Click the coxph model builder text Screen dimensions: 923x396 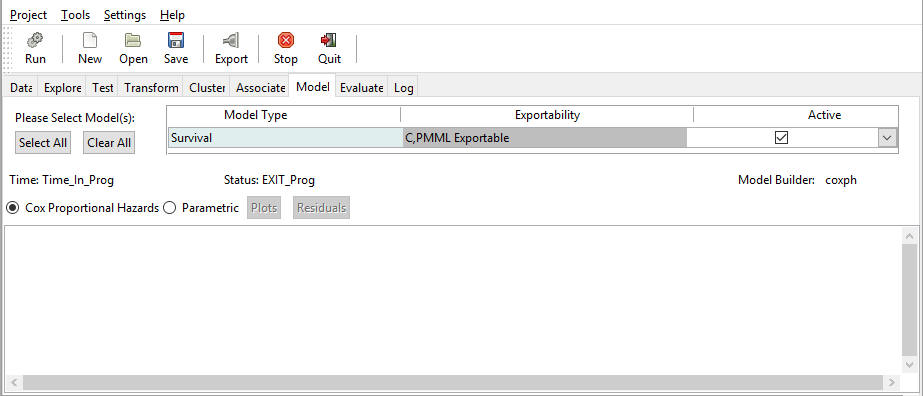click(x=841, y=180)
